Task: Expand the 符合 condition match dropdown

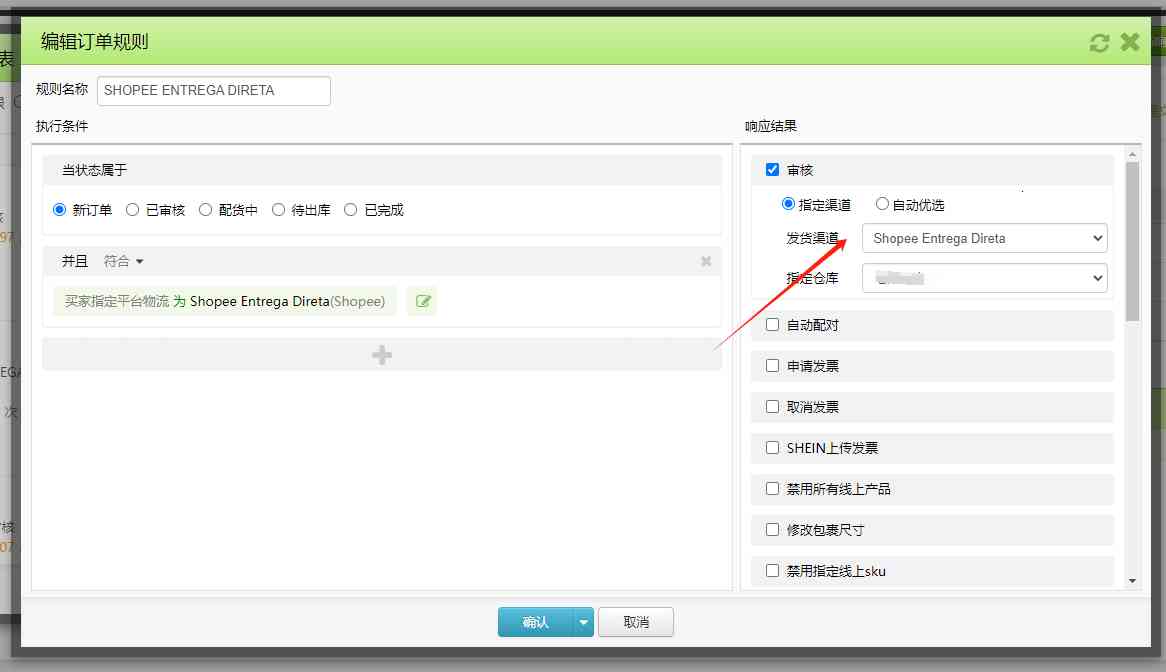Action: click(124, 261)
